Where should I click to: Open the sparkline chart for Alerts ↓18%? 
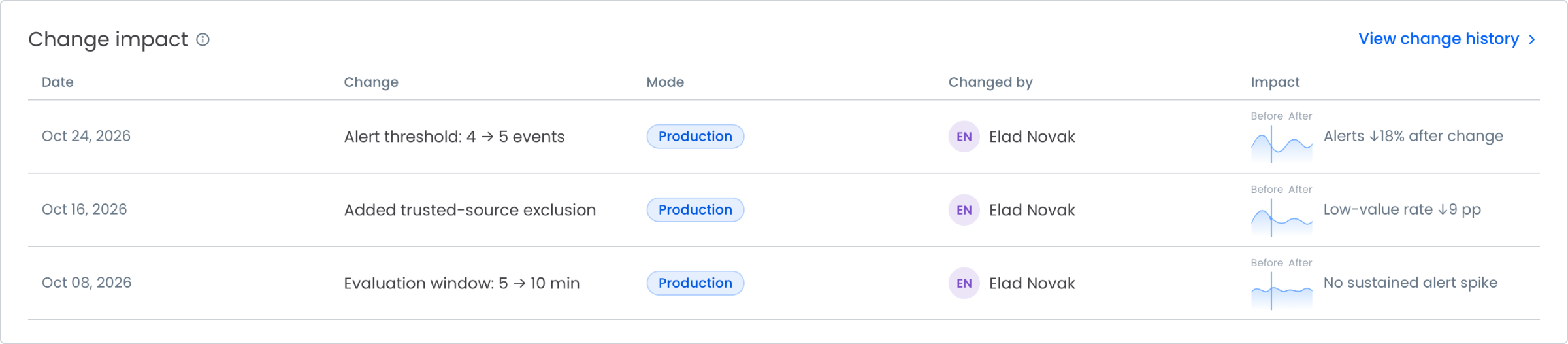click(x=1281, y=144)
